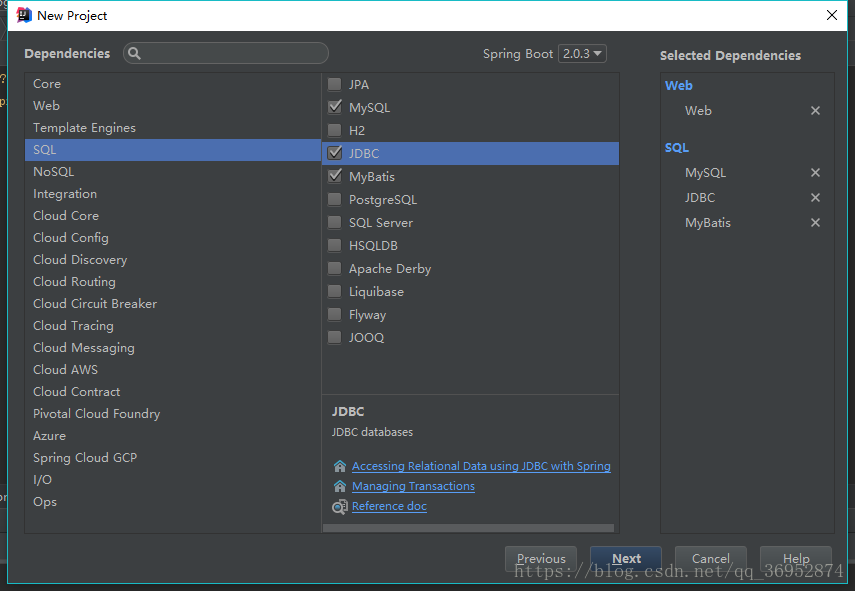
Task: Select Cloud AWS category
Action: (173, 370)
